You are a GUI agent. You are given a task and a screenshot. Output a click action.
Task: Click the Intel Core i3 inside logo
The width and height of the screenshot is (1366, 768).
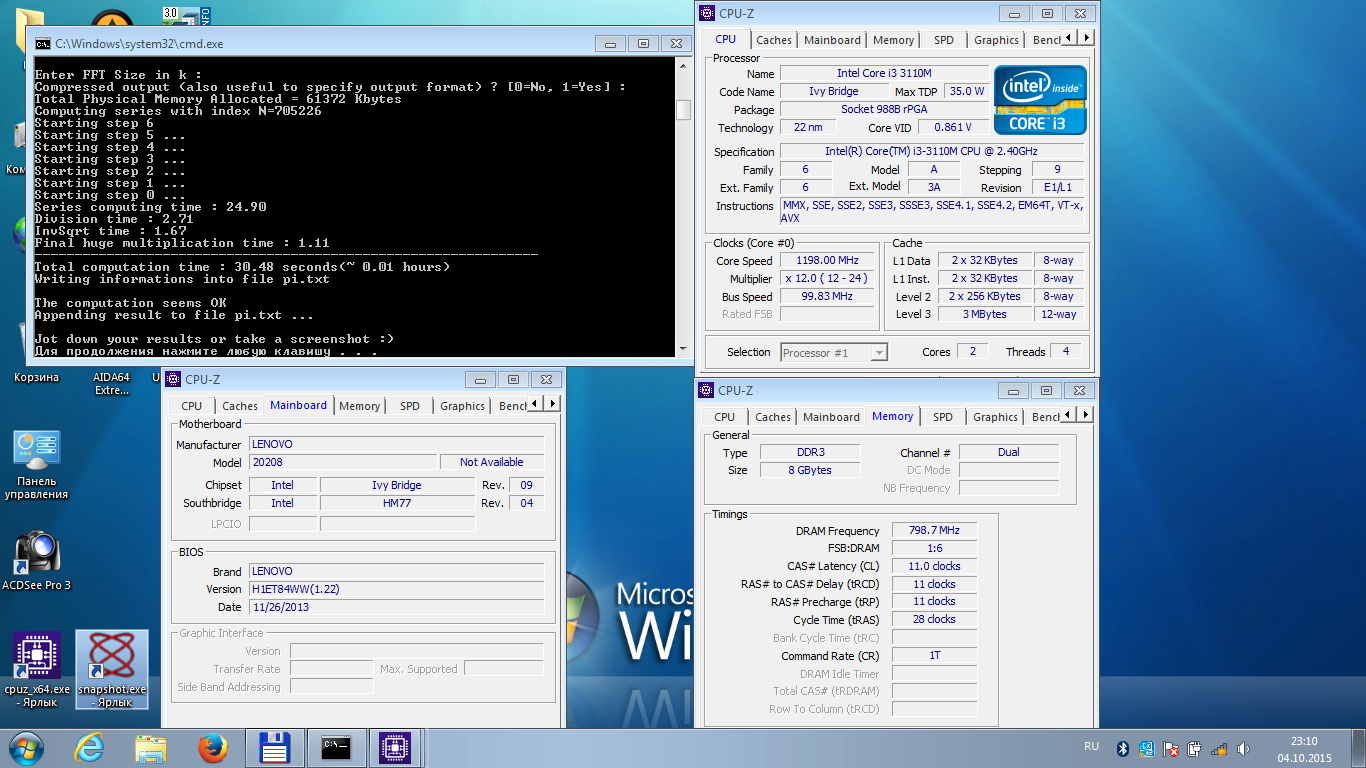pos(1040,99)
